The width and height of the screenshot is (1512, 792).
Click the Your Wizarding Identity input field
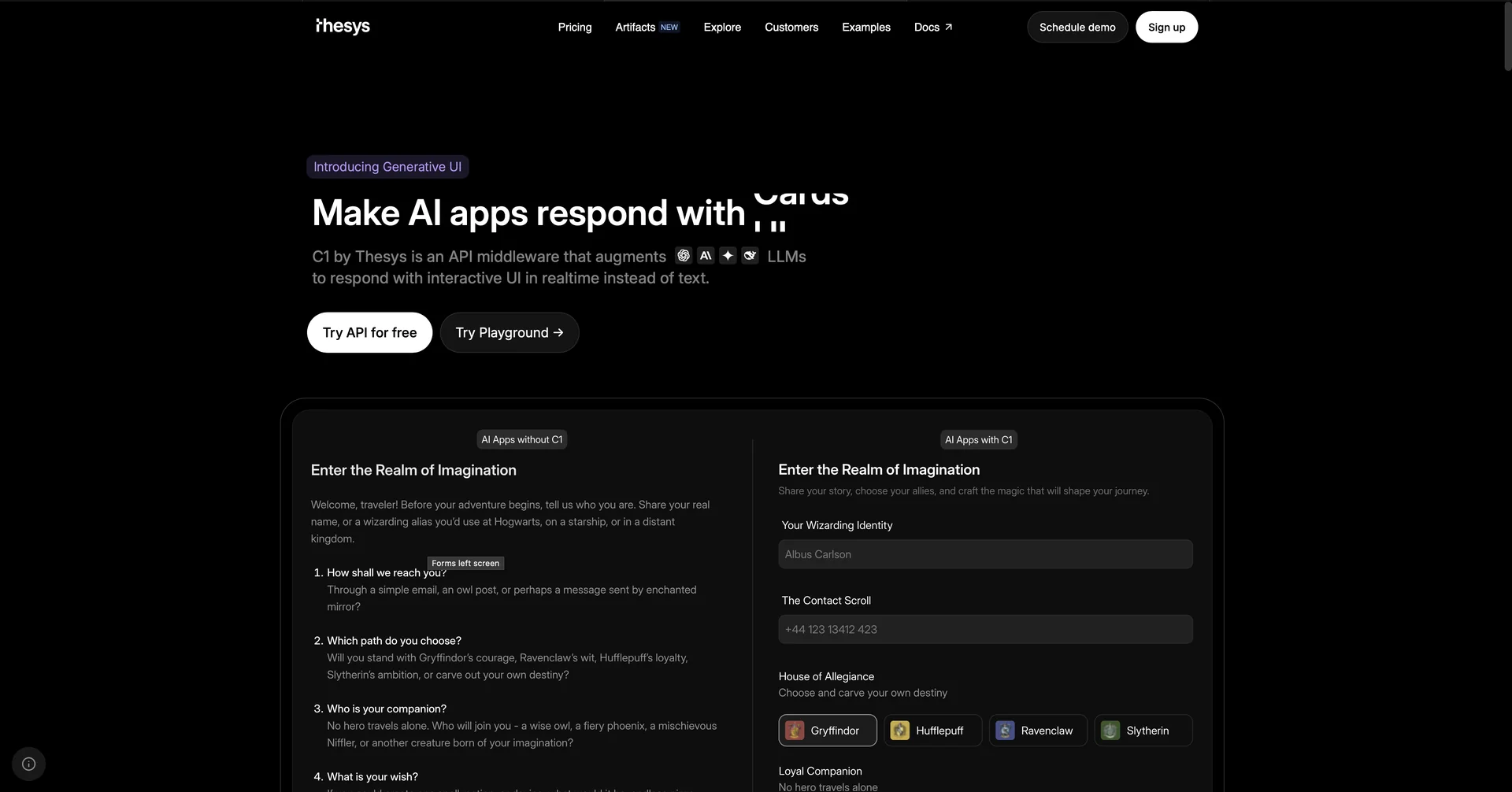(985, 554)
